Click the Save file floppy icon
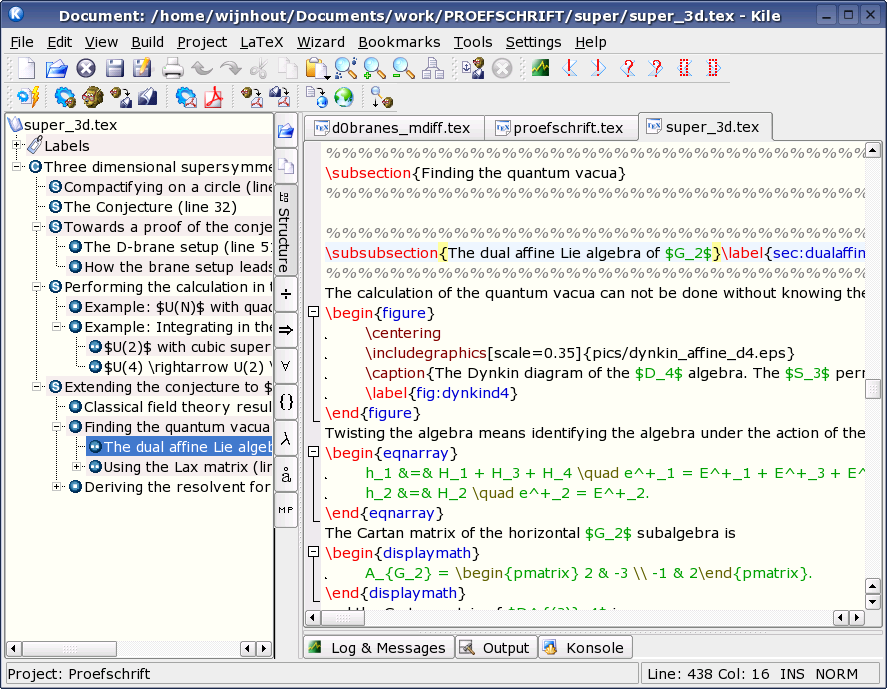This screenshot has height=689, width=887. coord(115,68)
